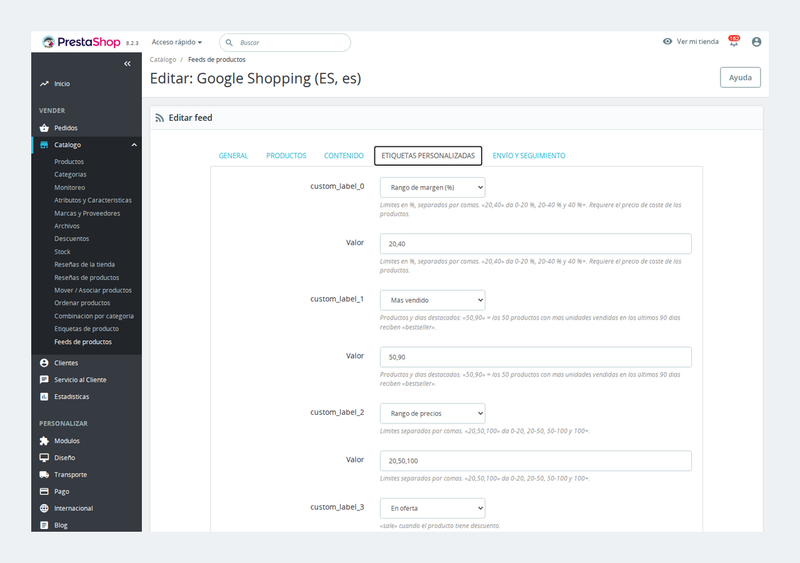800x563 pixels.
Task: Click the Pedidos basket icon
Action: point(44,128)
